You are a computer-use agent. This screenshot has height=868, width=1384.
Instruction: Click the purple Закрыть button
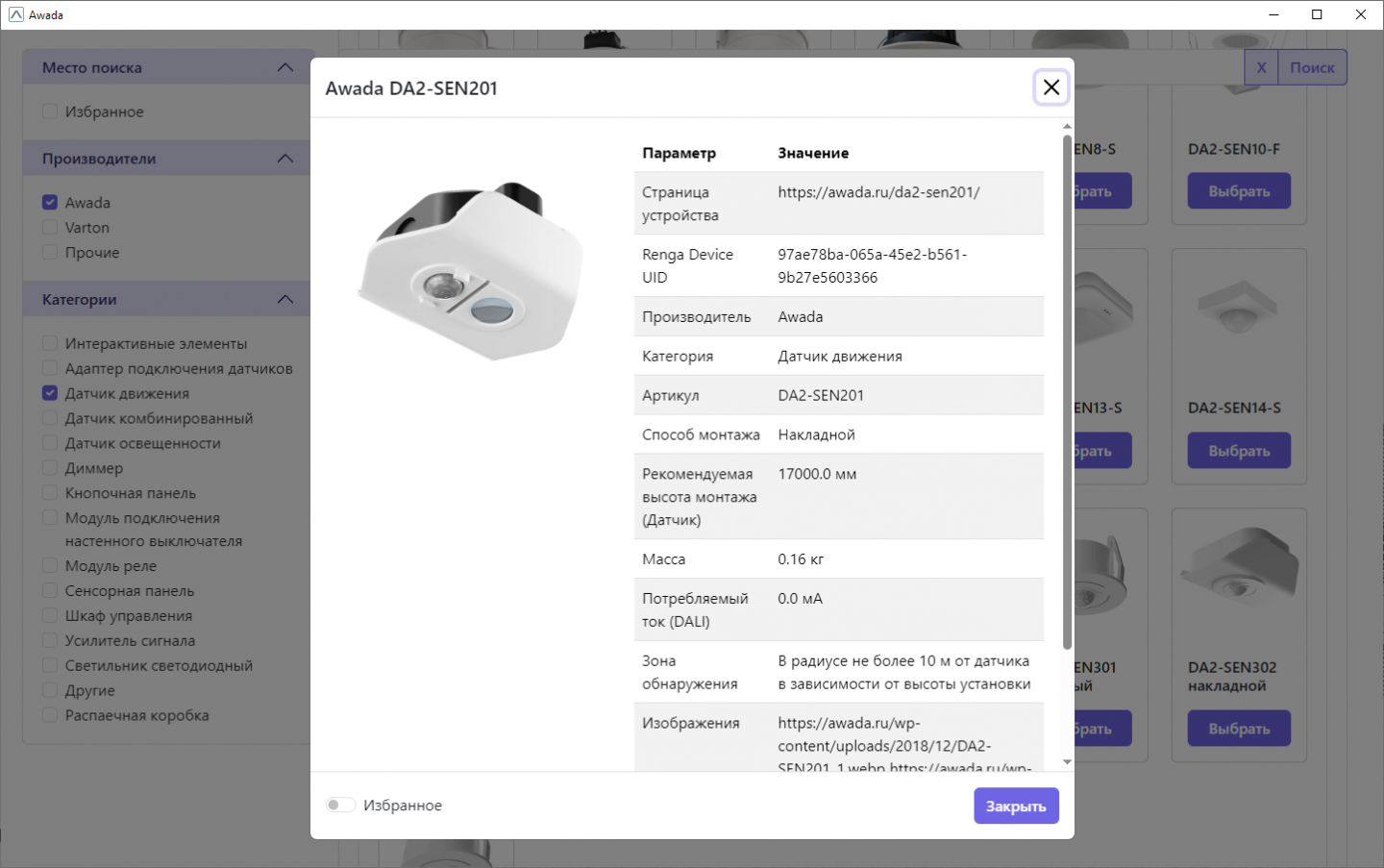click(x=1016, y=806)
